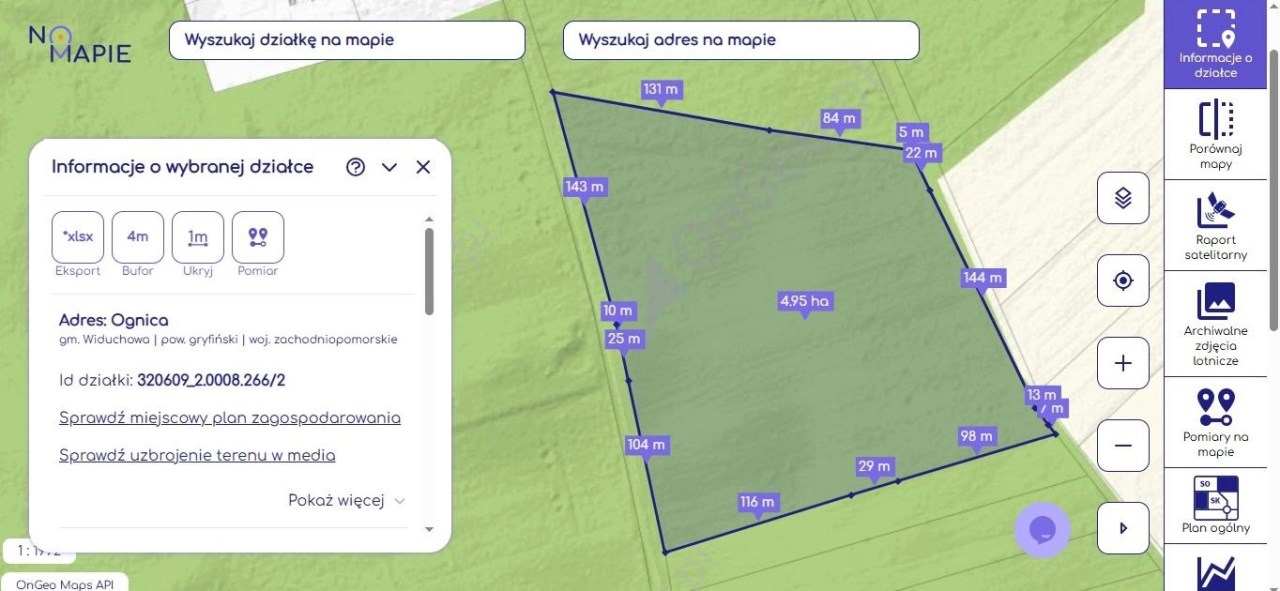1280x591 pixels.
Task: Zoom in with the plus button
Action: point(1122,363)
